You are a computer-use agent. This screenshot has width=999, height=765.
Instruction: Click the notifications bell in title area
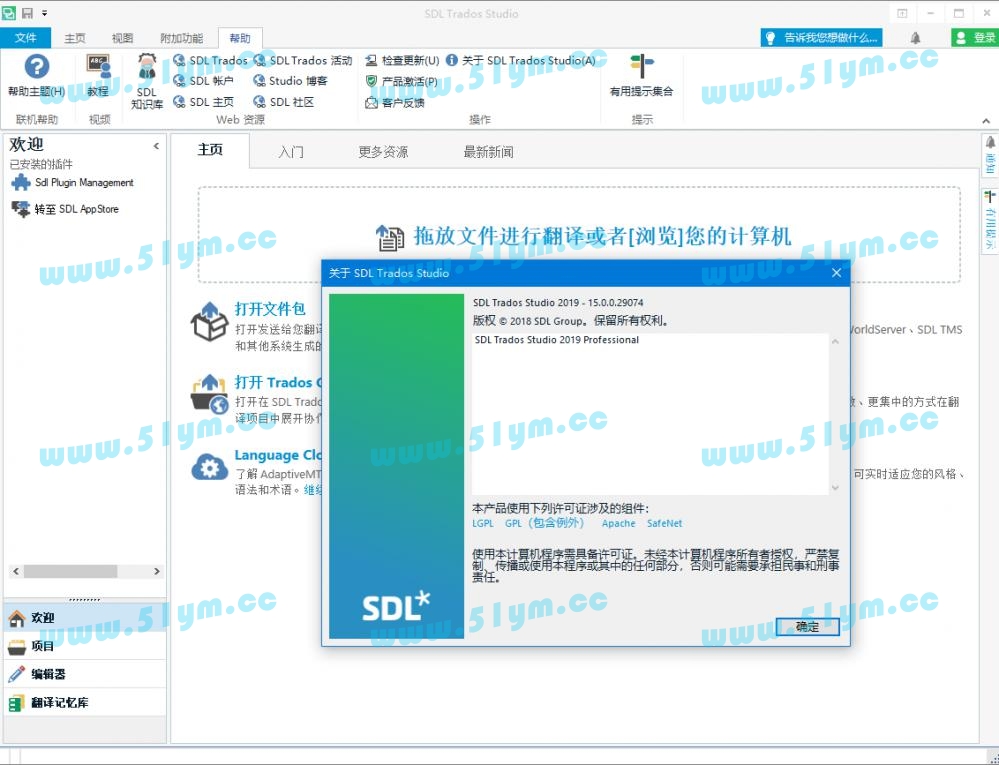click(x=916, y=38)
